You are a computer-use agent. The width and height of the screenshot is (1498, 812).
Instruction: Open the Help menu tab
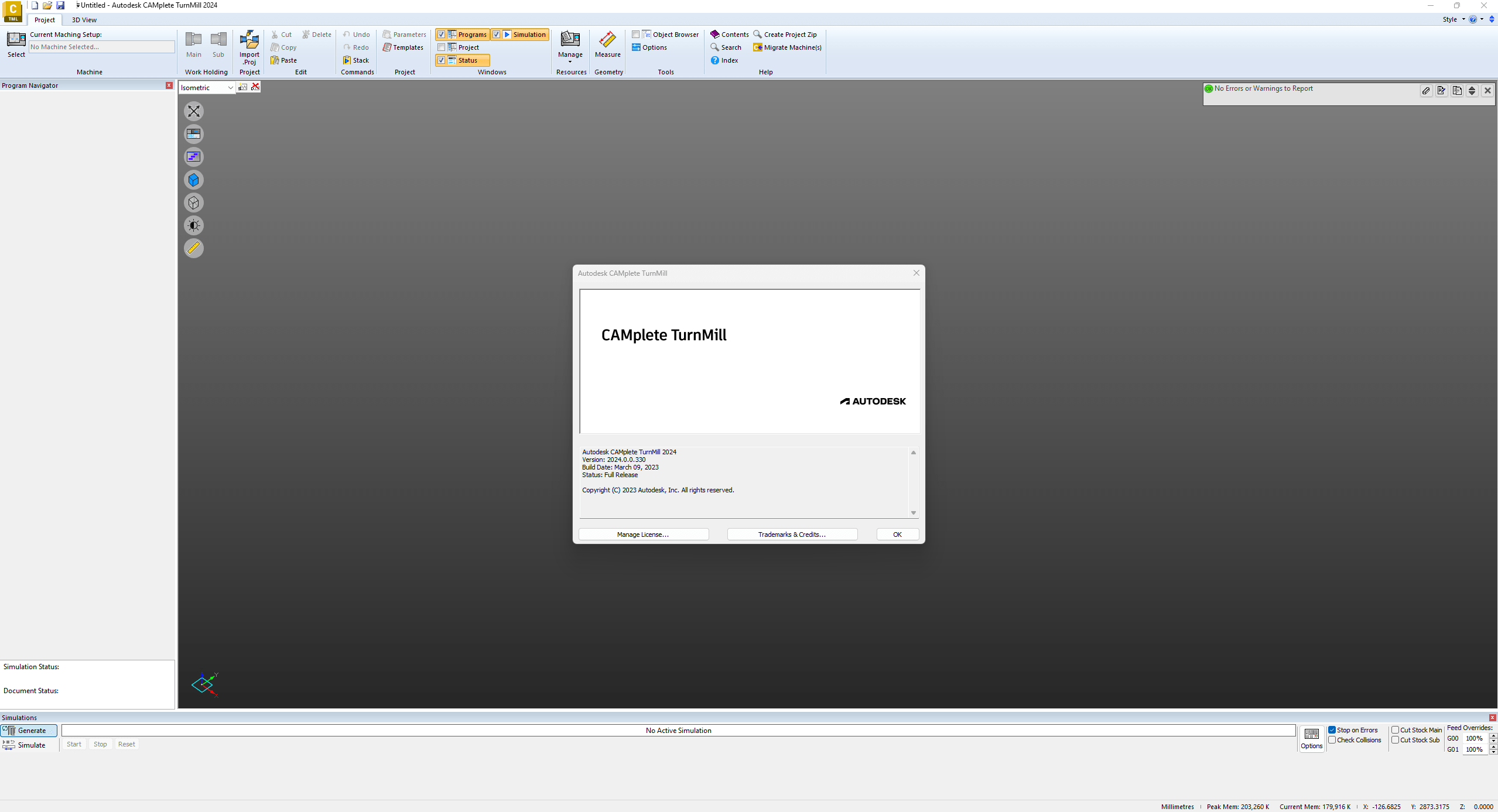tap(765, 72)
